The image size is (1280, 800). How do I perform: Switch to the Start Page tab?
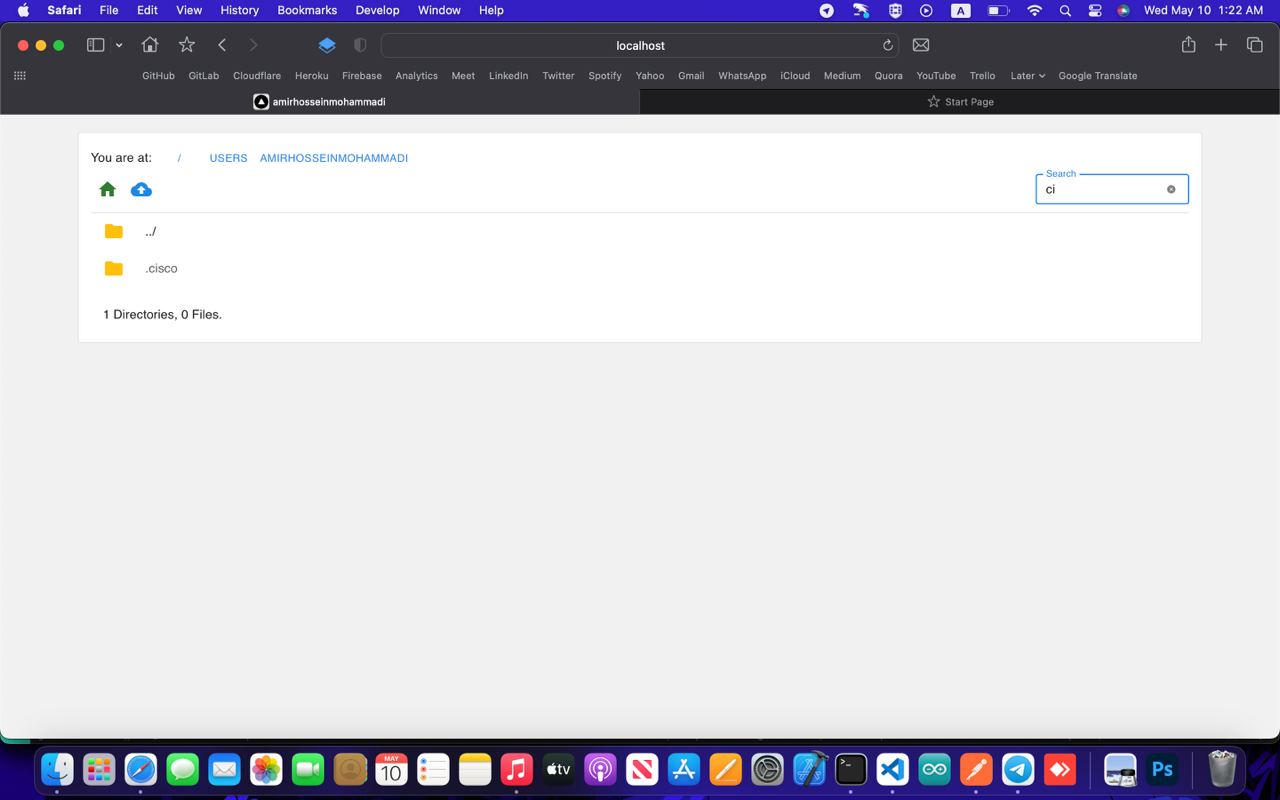point(960,102)
